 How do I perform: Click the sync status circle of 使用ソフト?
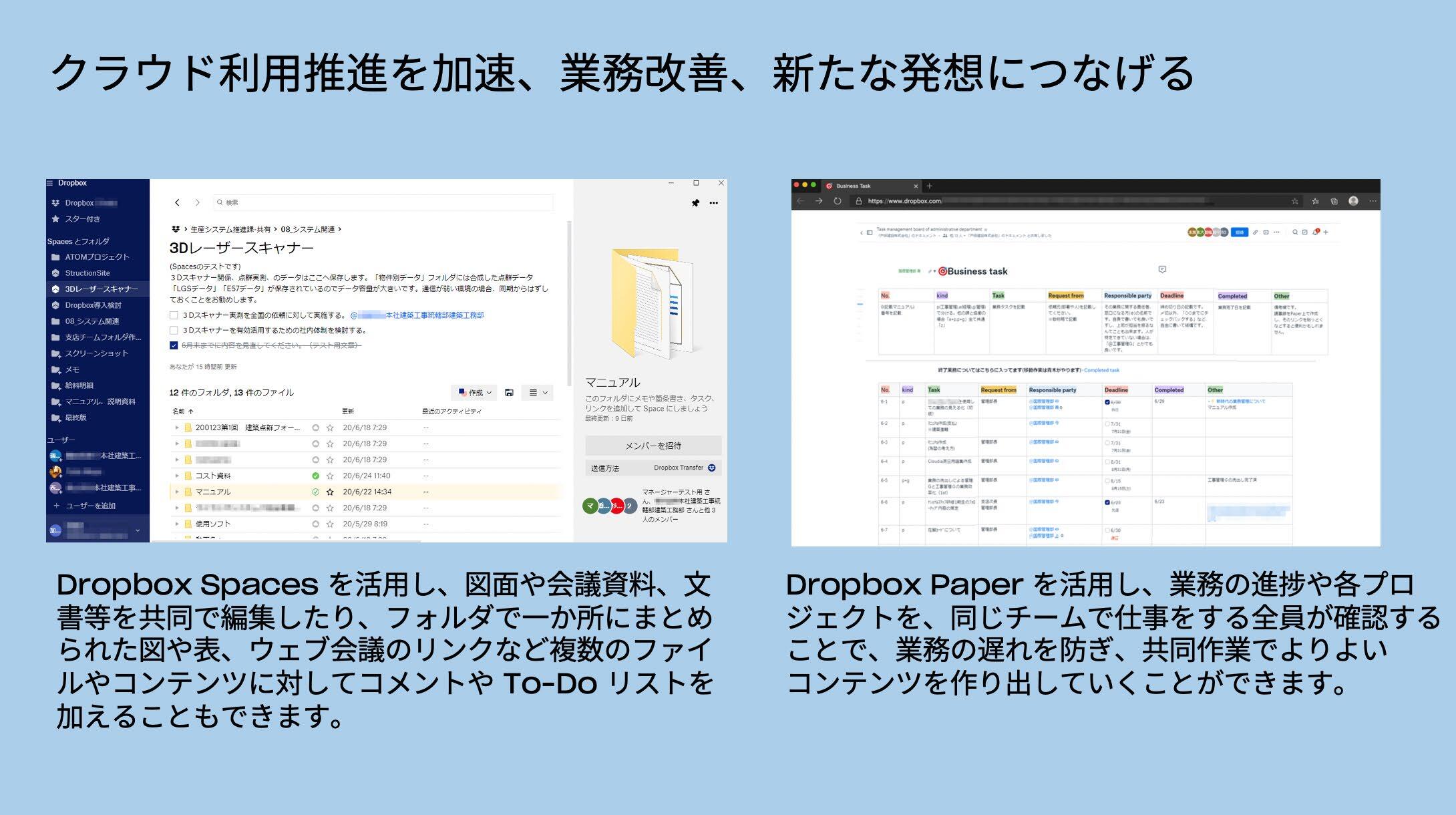pyautogui.click(x=315, y=524)
